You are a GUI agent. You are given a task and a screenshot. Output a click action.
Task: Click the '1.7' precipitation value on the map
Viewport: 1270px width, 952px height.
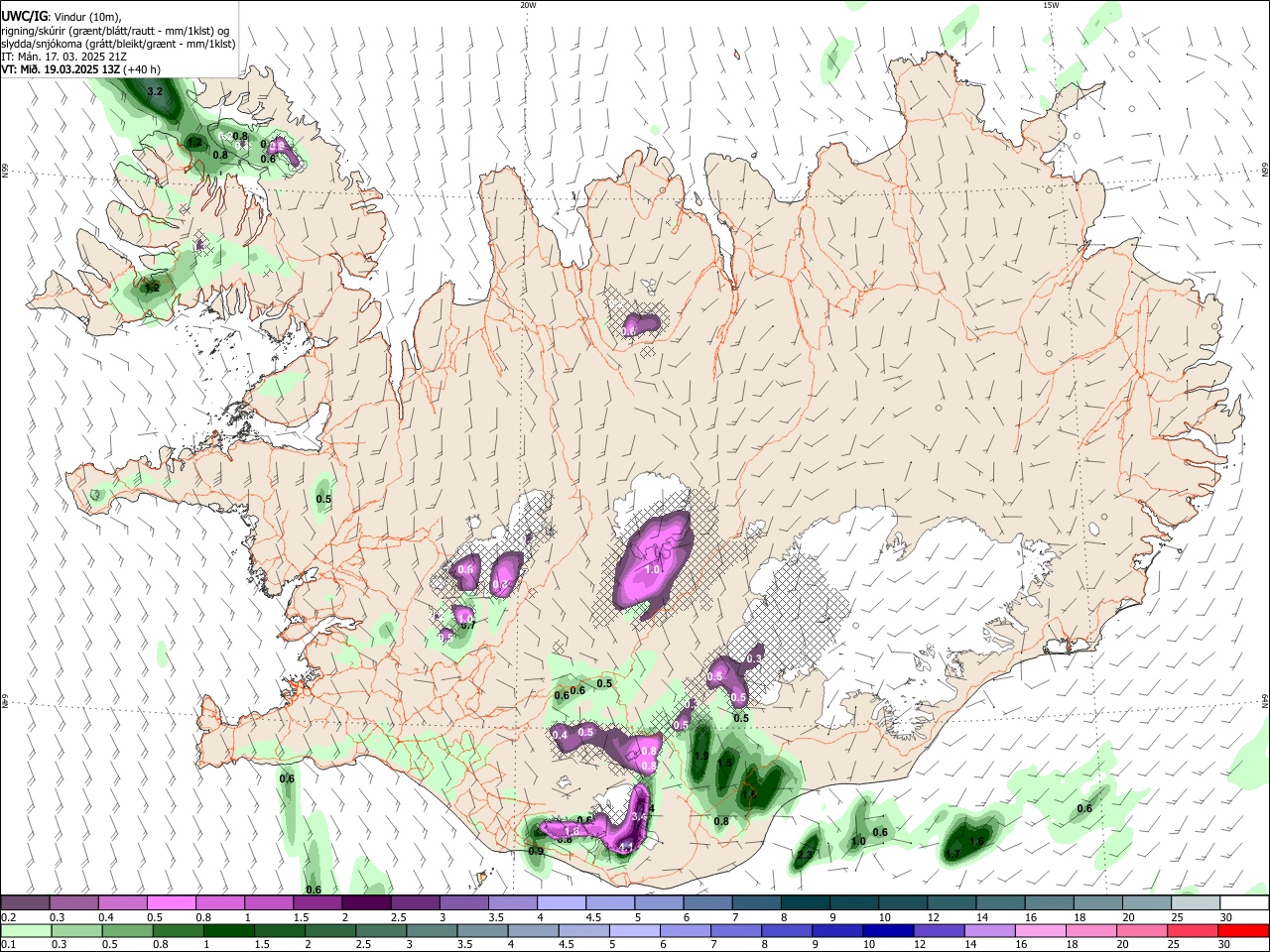[x=952, y=855]
